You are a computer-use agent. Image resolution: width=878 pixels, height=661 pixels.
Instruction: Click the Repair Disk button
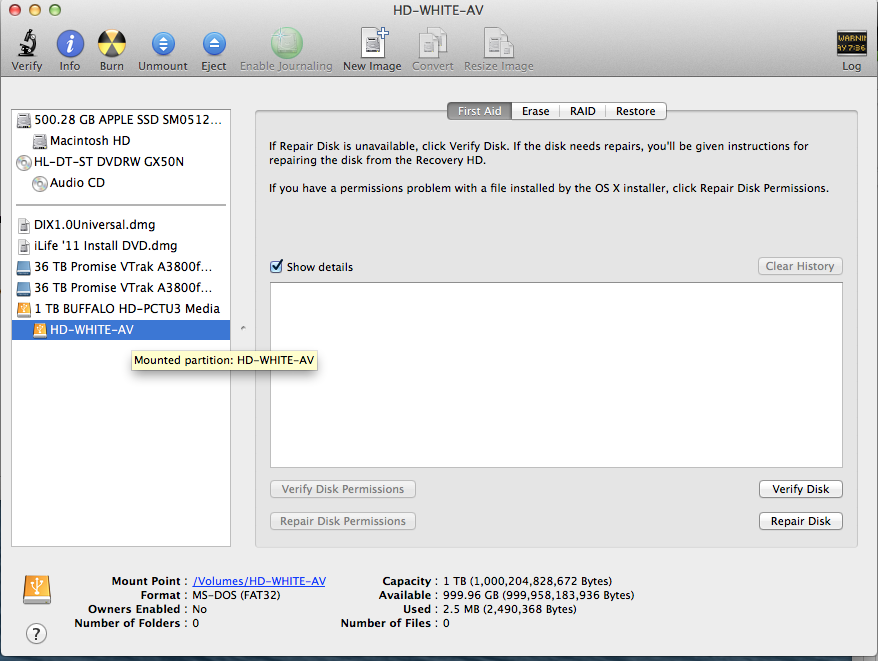tap(801, 521)
